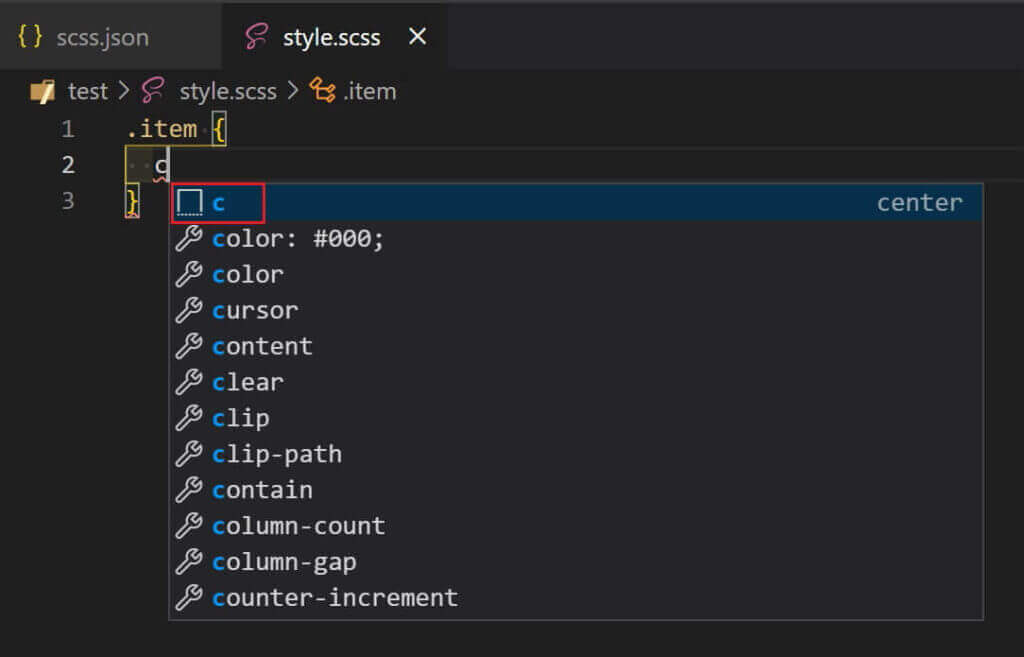The image size is (1024, 657).
Task: Choose the 'cursor' suggestion
Action: tap(576, 310)
